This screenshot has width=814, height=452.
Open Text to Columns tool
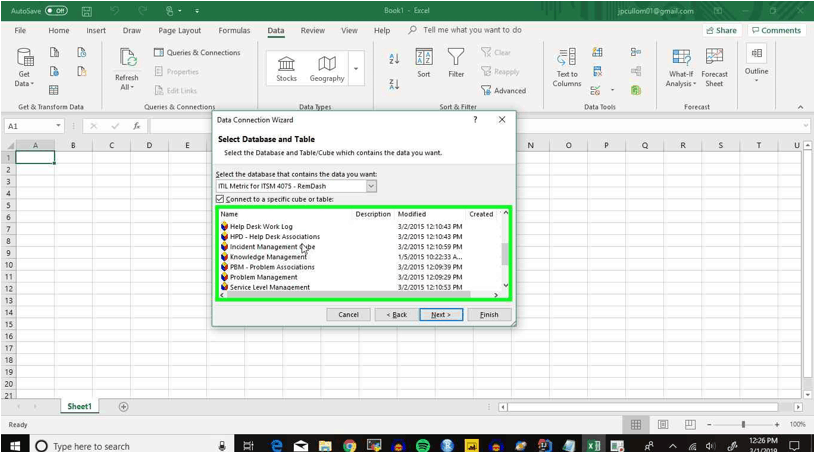click(x=566, y=67)
